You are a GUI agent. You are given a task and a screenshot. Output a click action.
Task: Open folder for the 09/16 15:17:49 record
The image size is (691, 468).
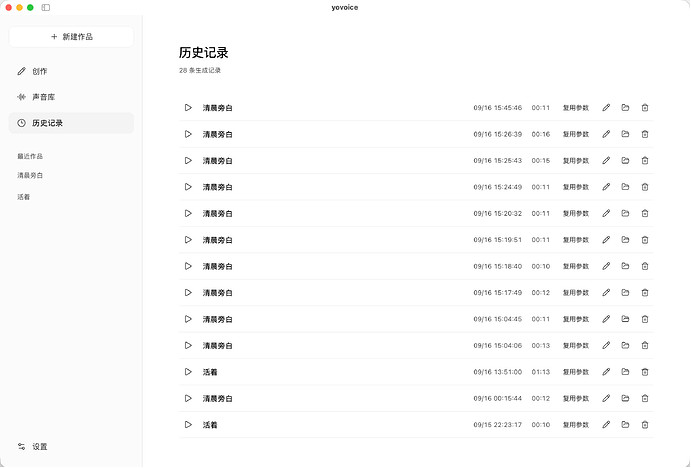(625, 293)
